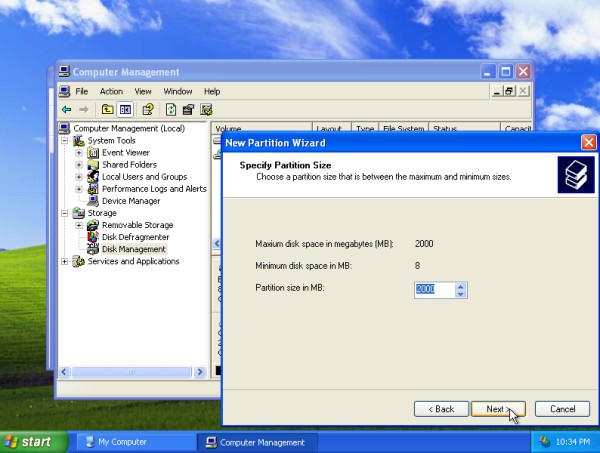
Task: Open the Help menu
Action: pyautogui.click(x=212, y=91)
